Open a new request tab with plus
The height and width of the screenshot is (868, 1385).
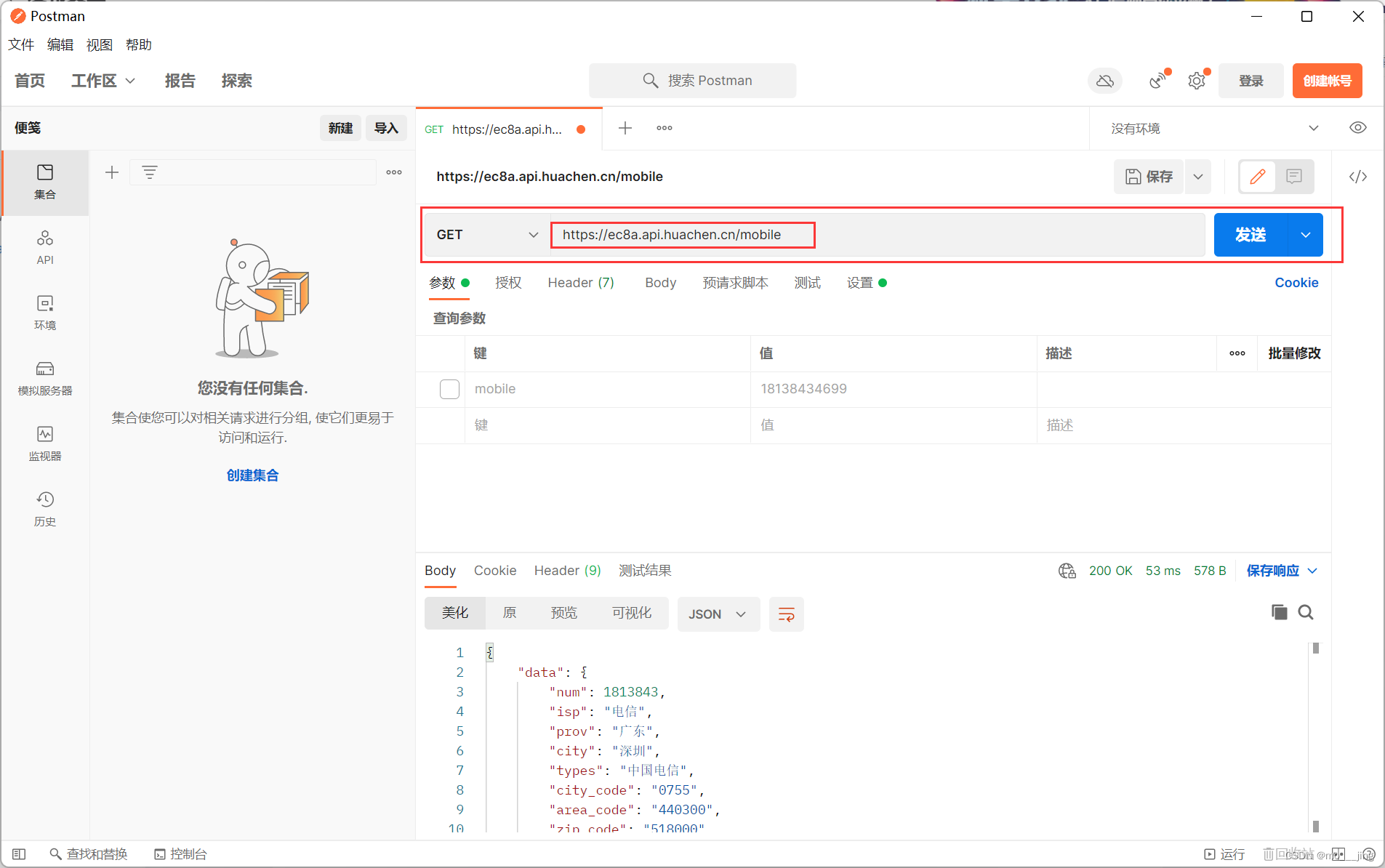(x=625, y=129)
